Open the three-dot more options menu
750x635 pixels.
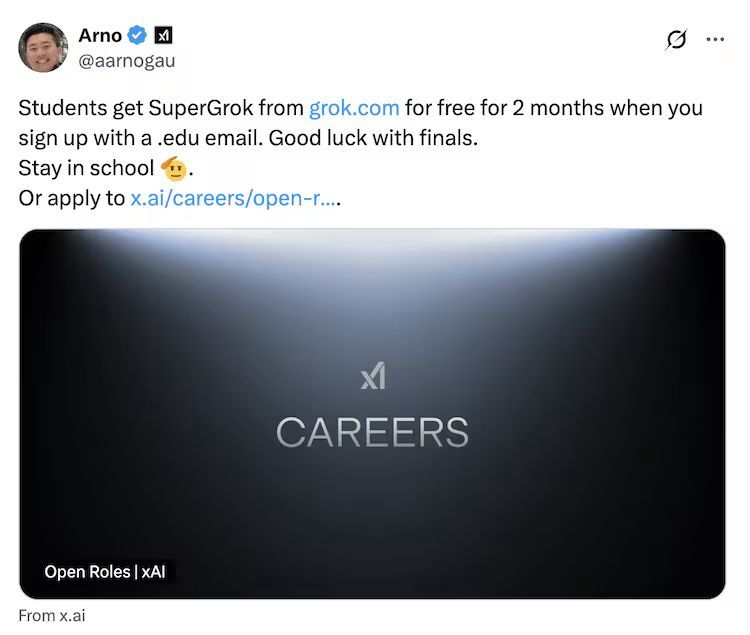coord(715,40)
